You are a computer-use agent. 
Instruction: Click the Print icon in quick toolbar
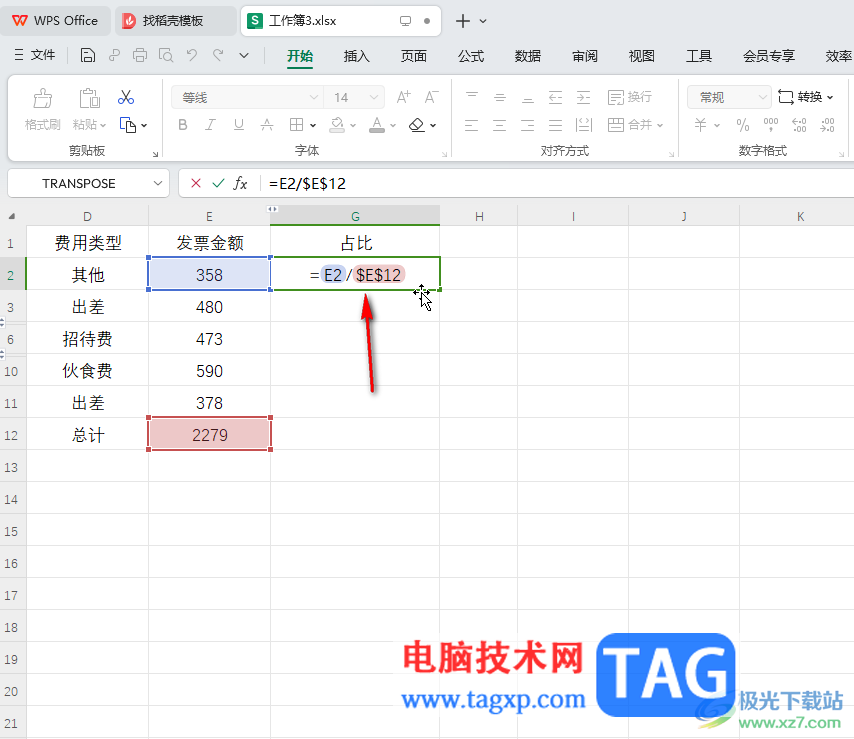140,55
